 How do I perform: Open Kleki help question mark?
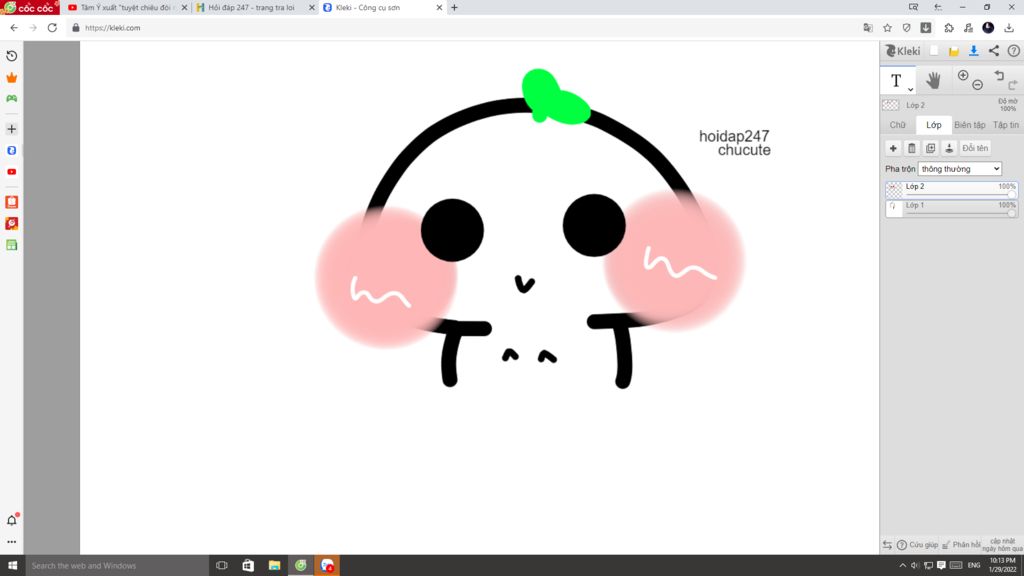point(1014,51)
